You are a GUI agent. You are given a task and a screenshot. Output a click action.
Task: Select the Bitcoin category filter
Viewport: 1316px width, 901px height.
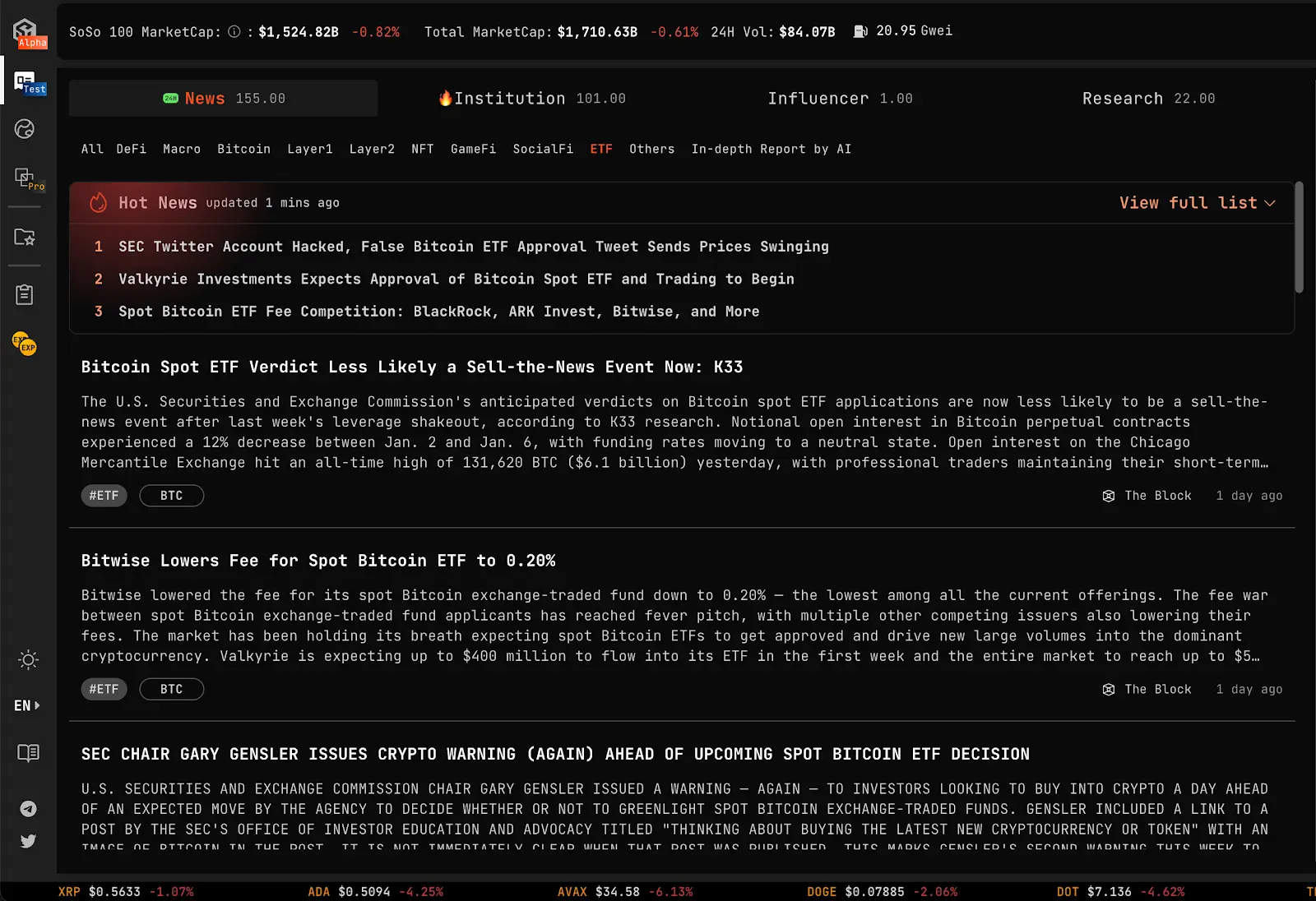[243, 149]
